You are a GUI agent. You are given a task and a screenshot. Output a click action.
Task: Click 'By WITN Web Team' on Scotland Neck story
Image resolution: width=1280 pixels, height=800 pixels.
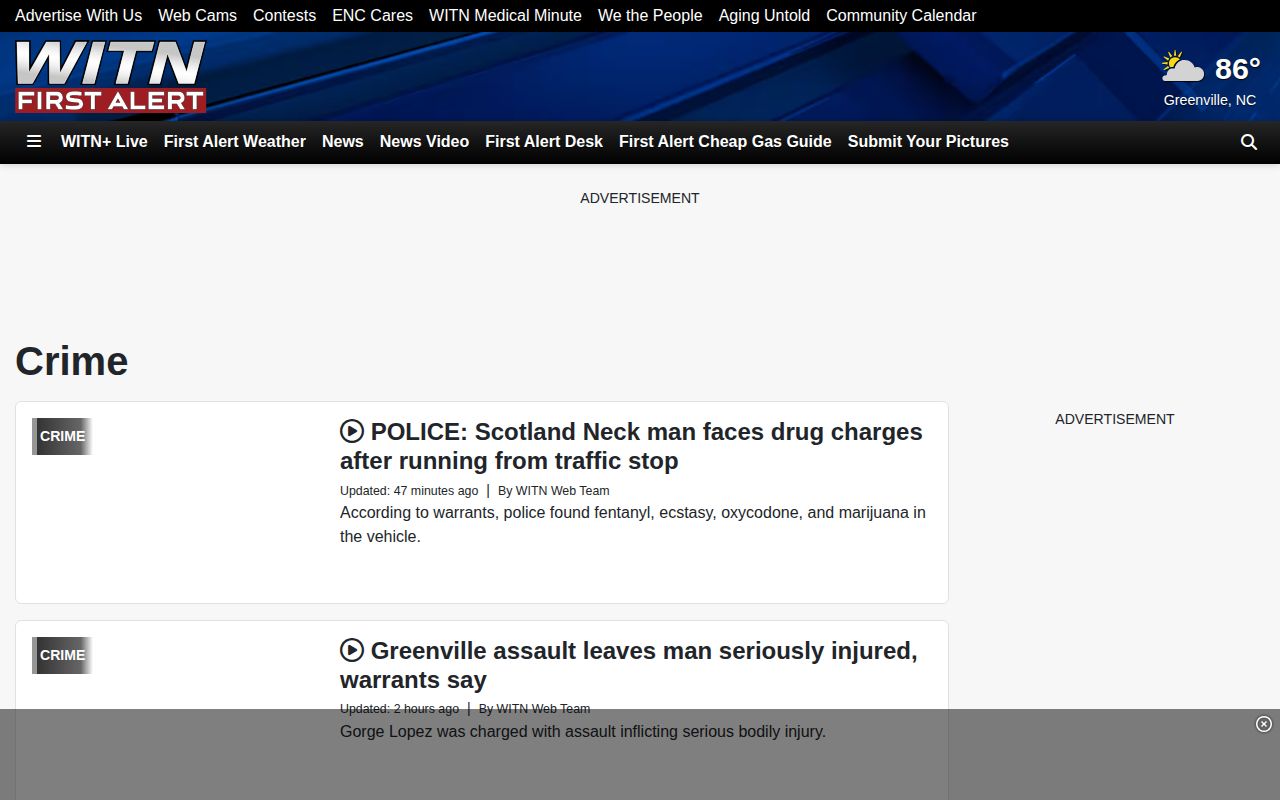[x=554, y=491]
